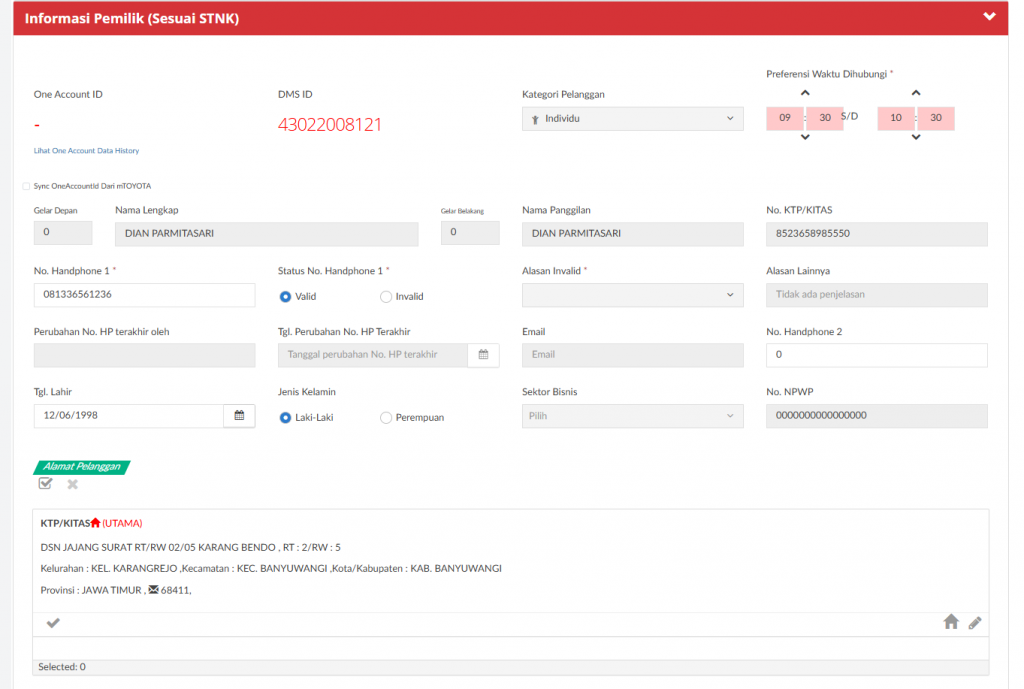Click the Alamat Pelanggan green tab label

pos(82,466)
